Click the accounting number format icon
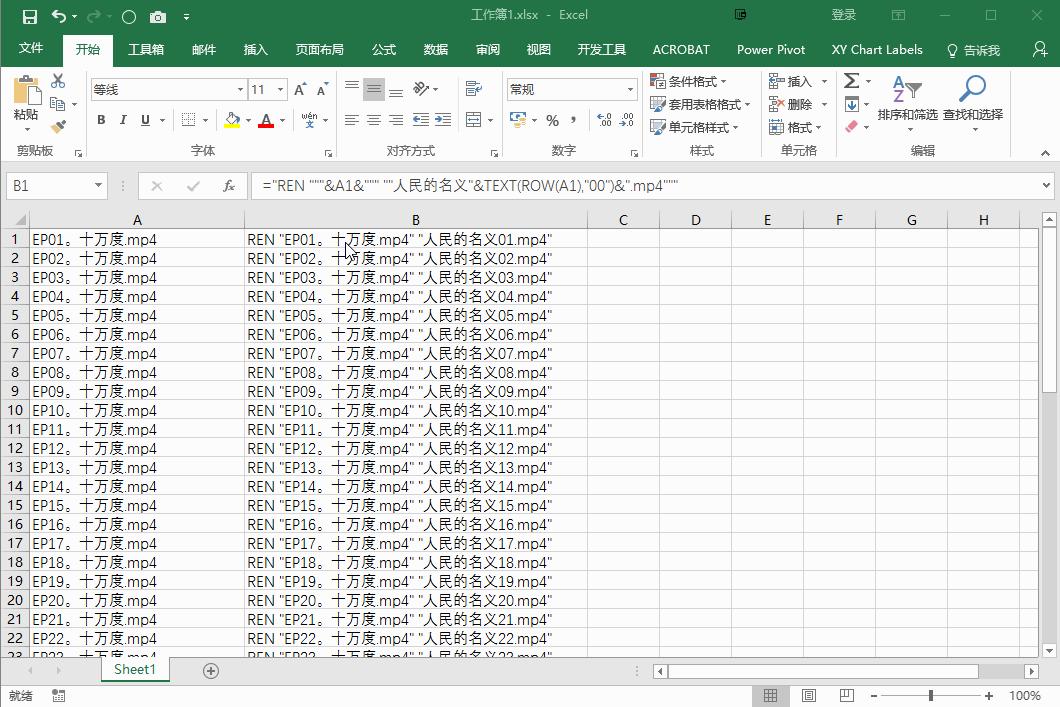Viewport: 1060px width, 707px height. pos(519,120)
